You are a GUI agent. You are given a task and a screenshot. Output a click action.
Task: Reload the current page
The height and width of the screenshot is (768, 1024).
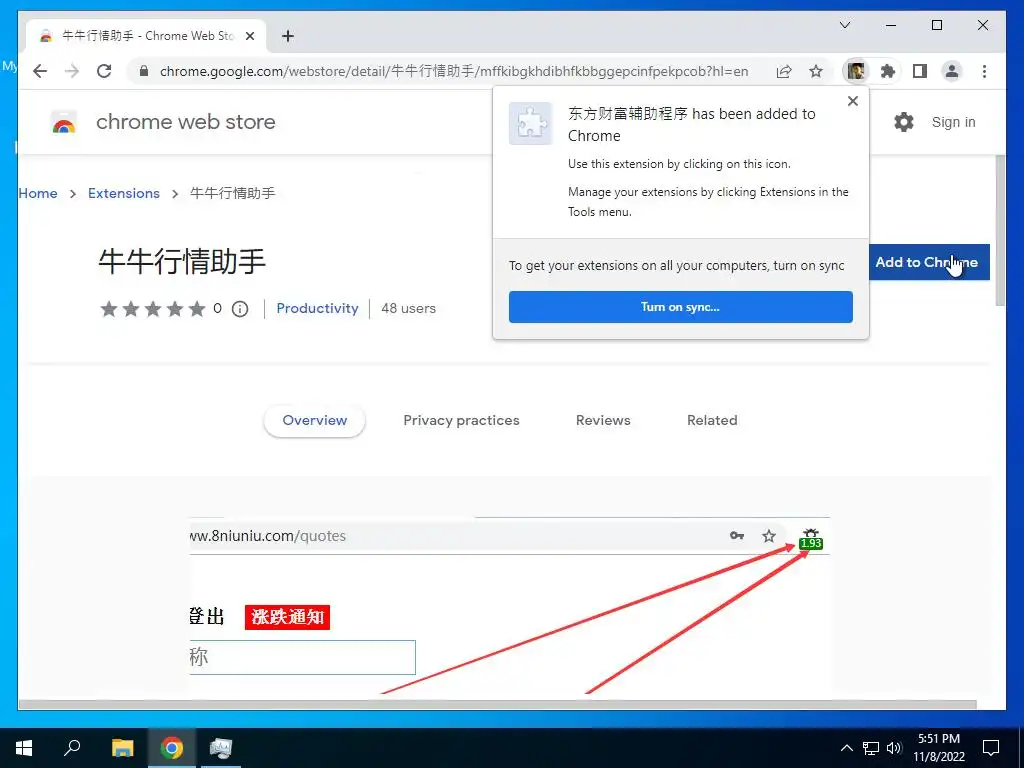(104, 71)
